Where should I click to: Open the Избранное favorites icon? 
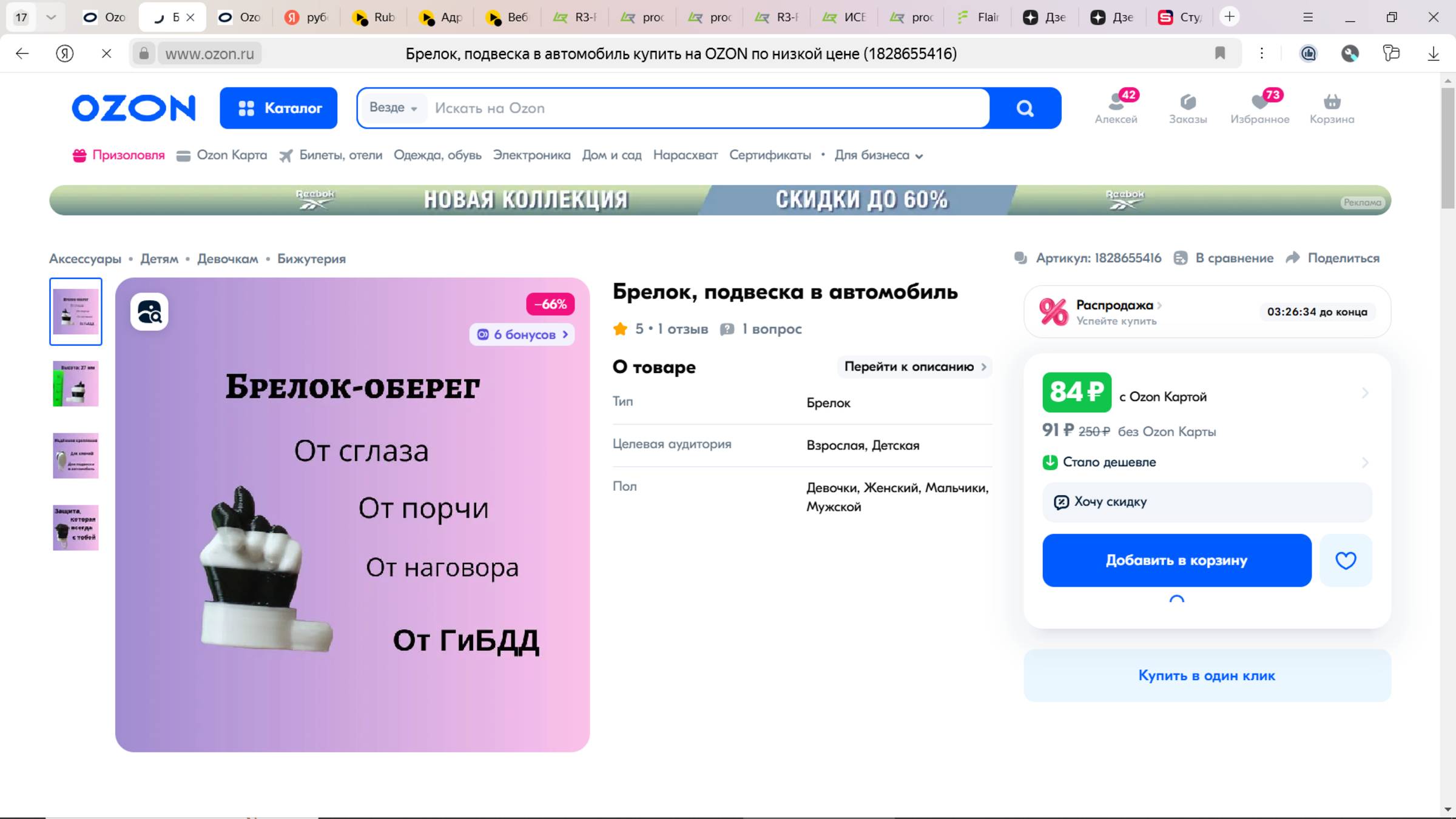[x=1261, y=106]
